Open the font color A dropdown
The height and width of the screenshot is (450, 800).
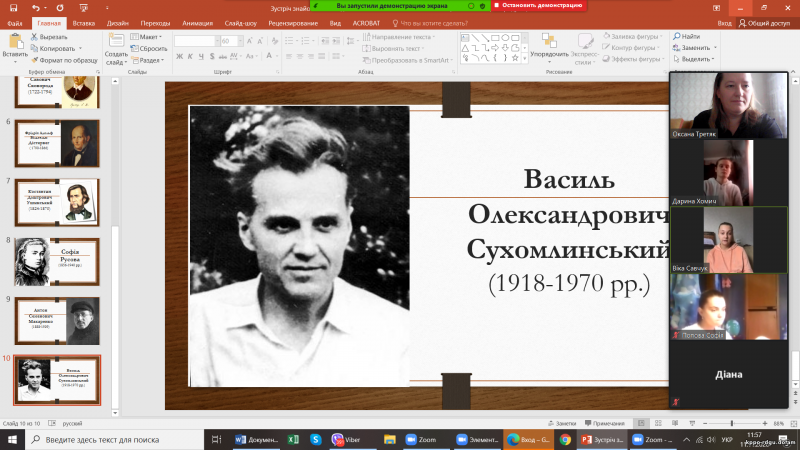(x=276, y=56)
